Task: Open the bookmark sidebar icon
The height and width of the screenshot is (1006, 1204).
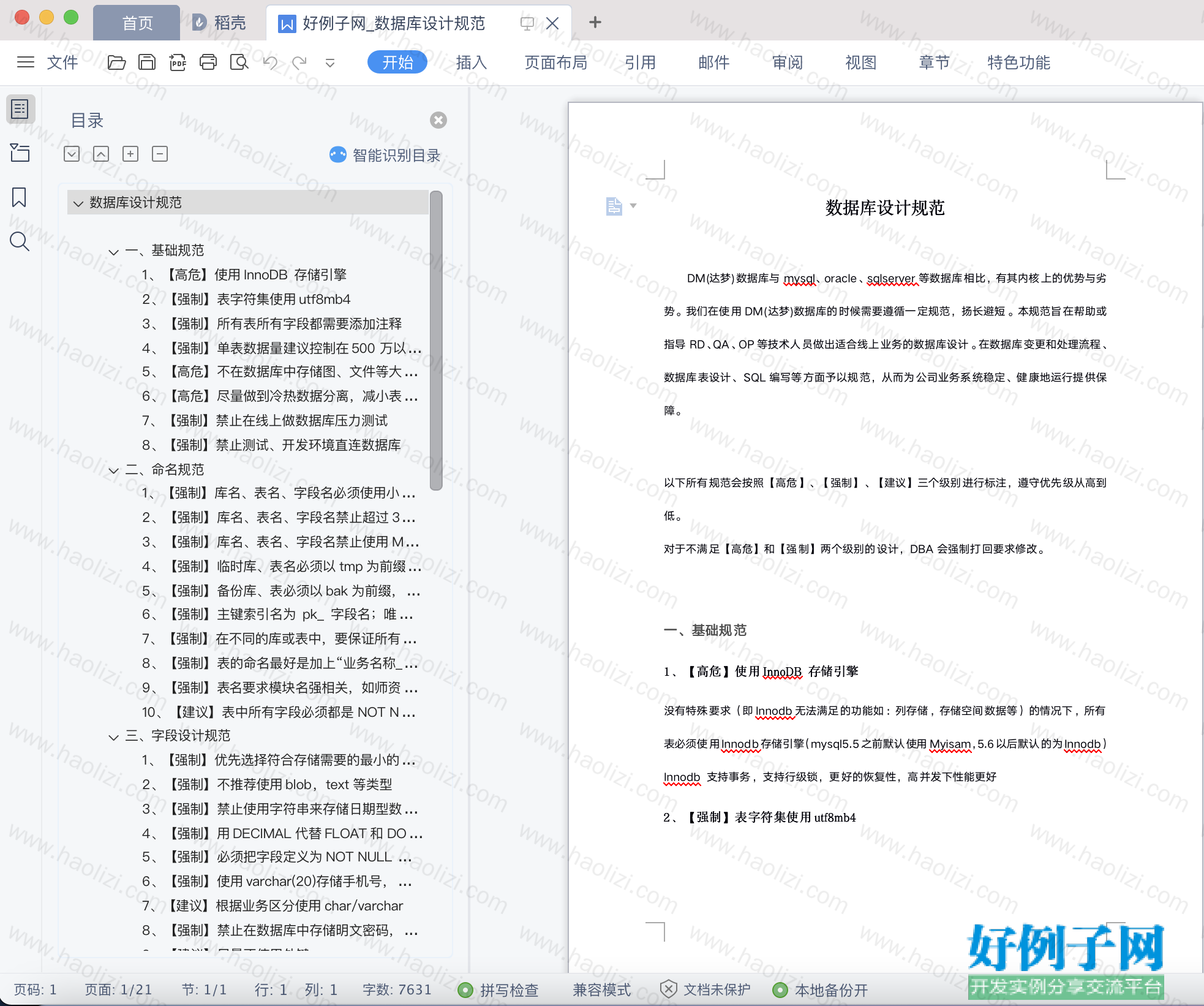Action: coord(19,197)
